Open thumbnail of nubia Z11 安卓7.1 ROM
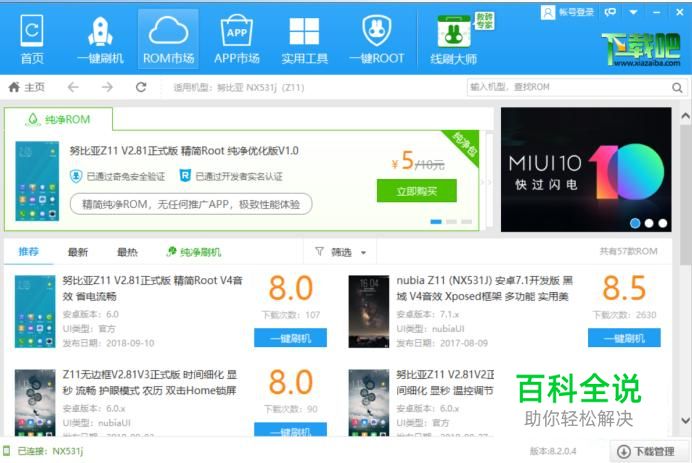 (x=369, y=312)
